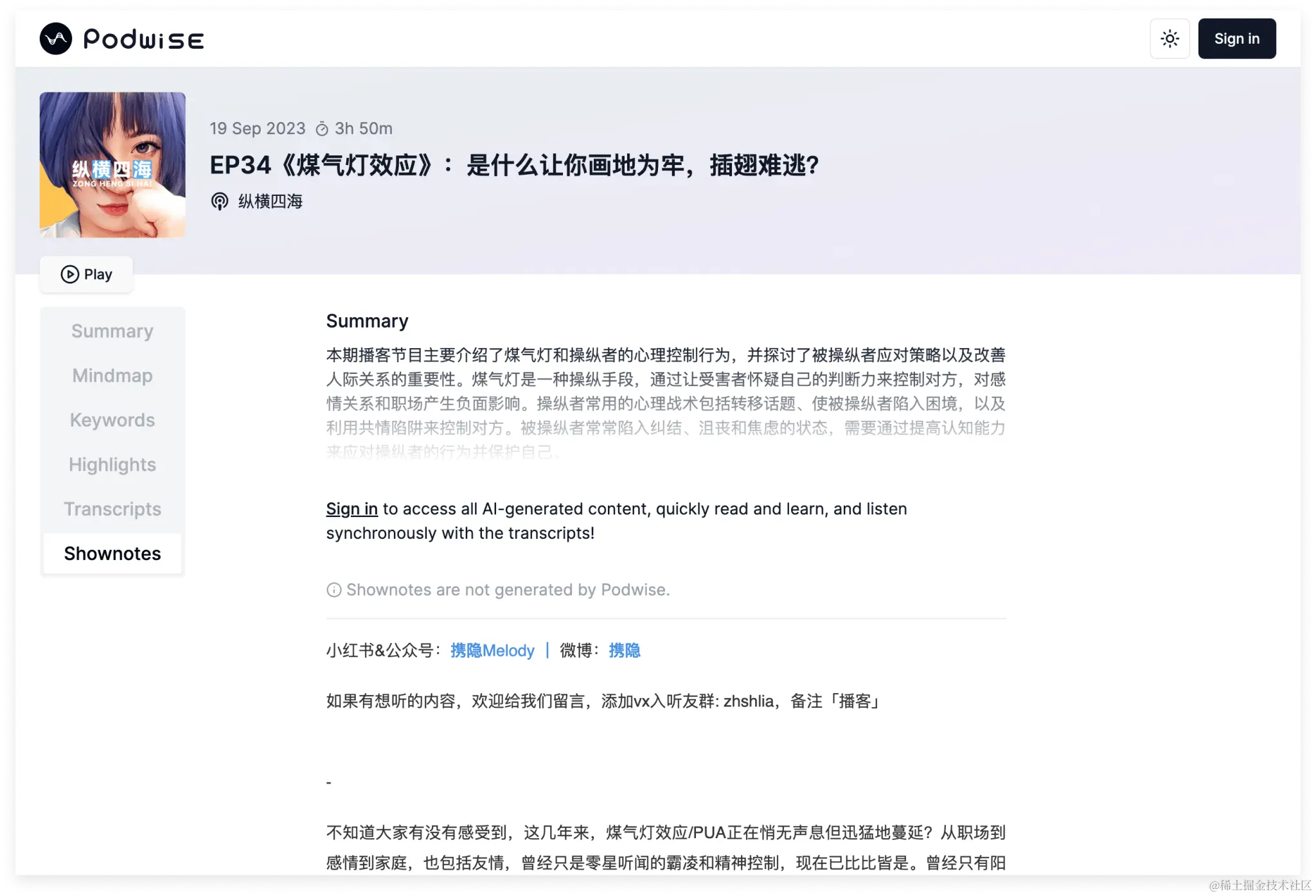Click the info icon beside Shownotes notice

point(333,590)
